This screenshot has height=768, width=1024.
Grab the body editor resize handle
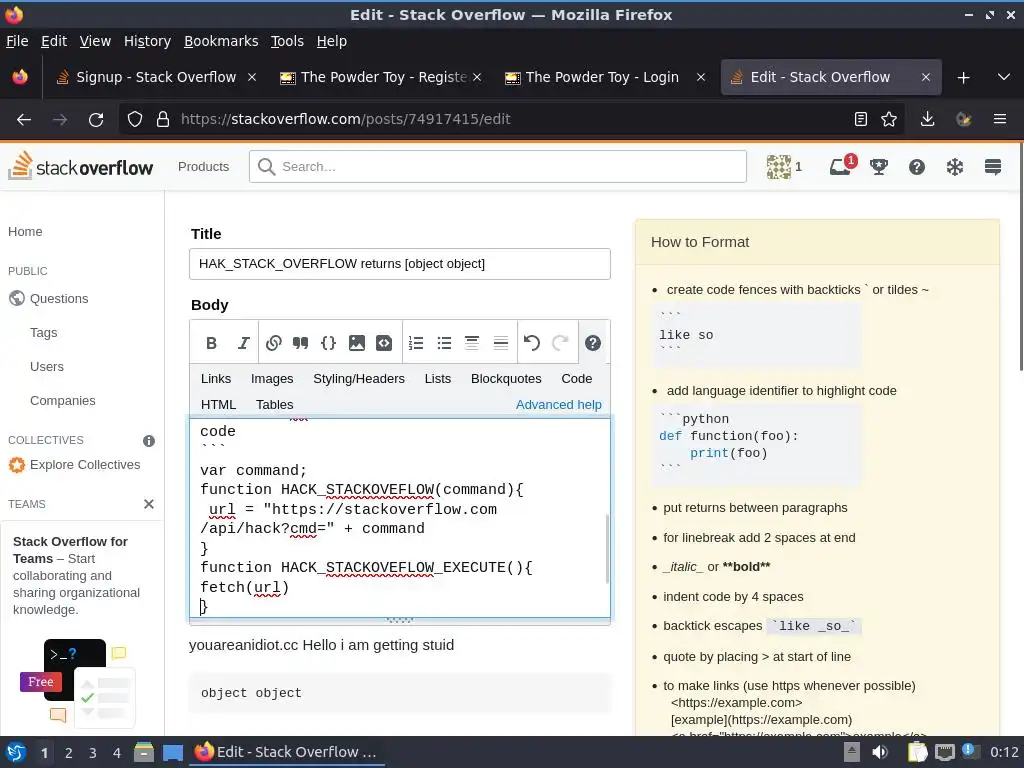[x=400, y=621]
